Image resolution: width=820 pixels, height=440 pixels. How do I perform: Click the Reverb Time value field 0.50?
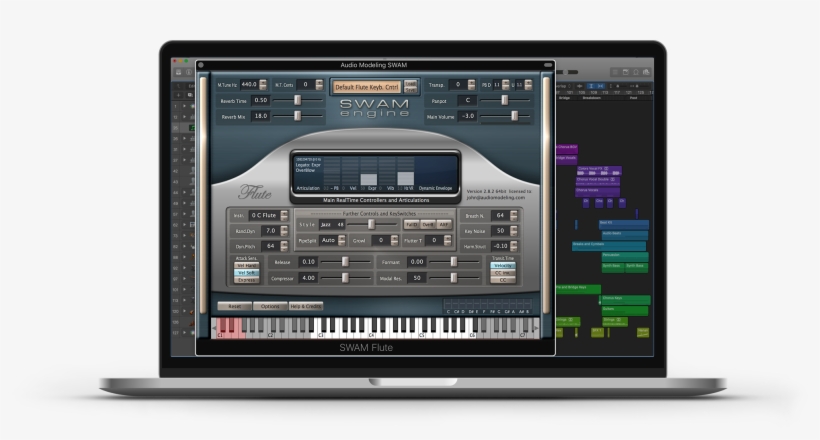pos(260,100)
